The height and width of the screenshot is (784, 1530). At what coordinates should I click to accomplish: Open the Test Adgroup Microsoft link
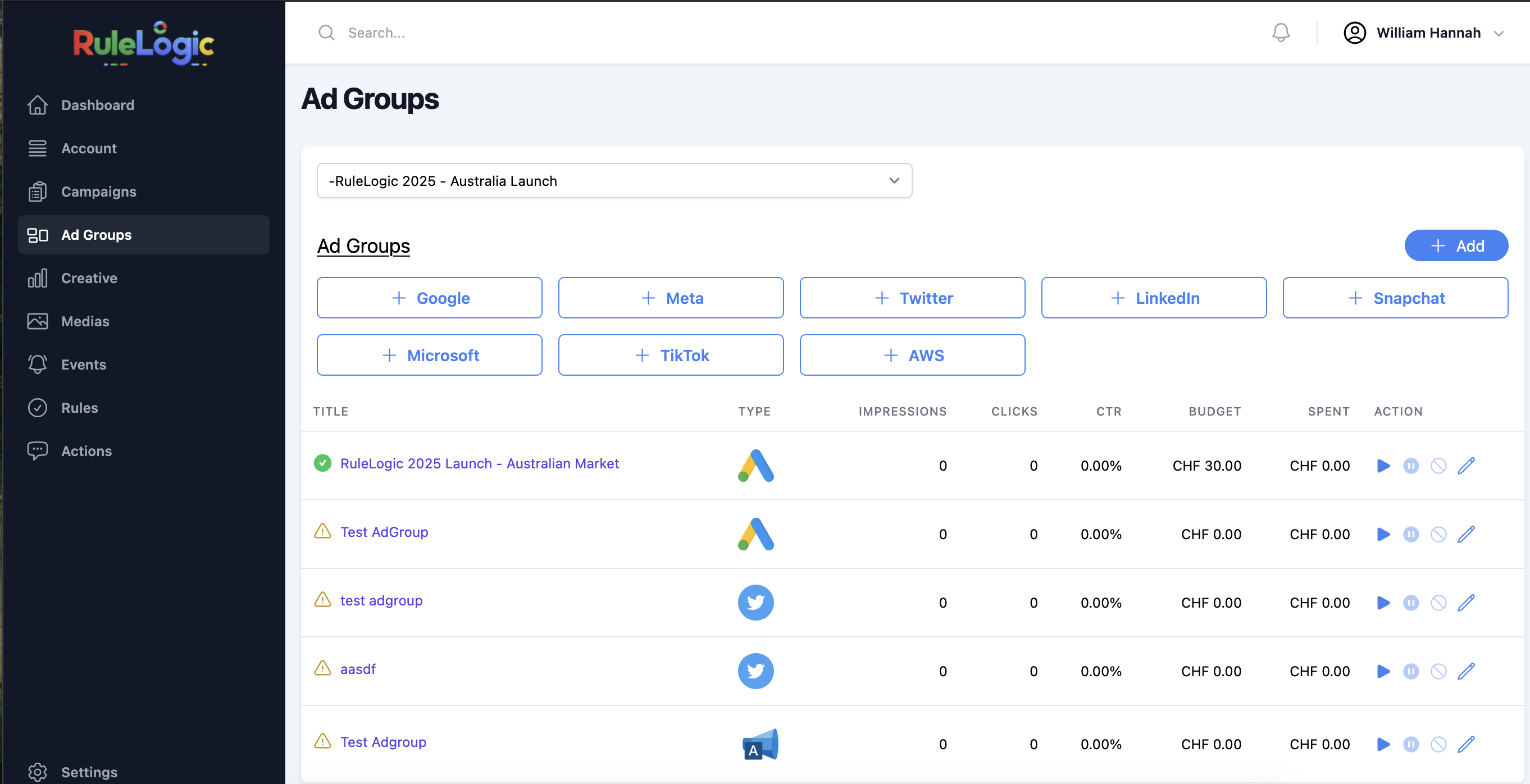[x=383, y=742]
